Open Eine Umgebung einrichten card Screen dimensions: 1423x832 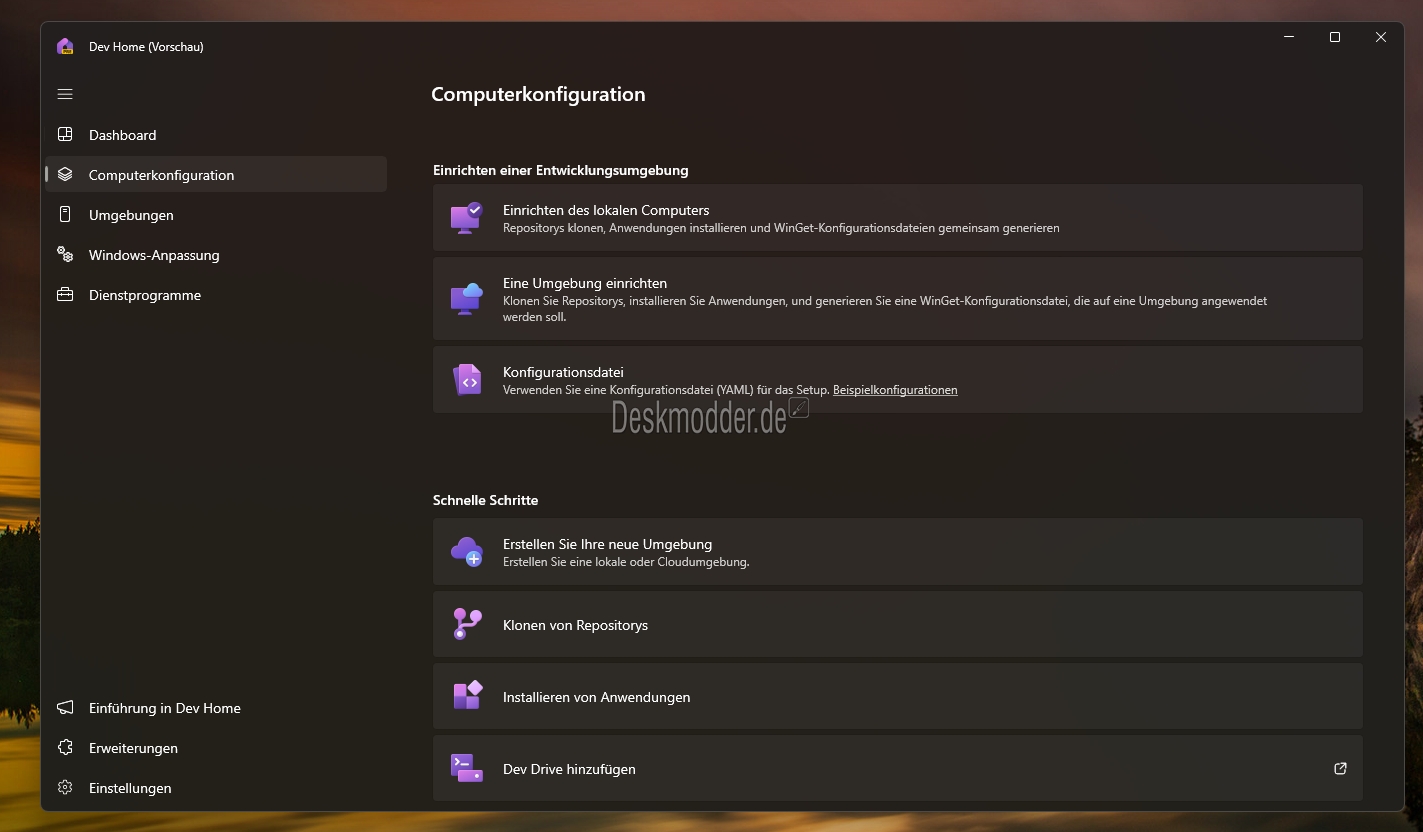tap(897, 298)
